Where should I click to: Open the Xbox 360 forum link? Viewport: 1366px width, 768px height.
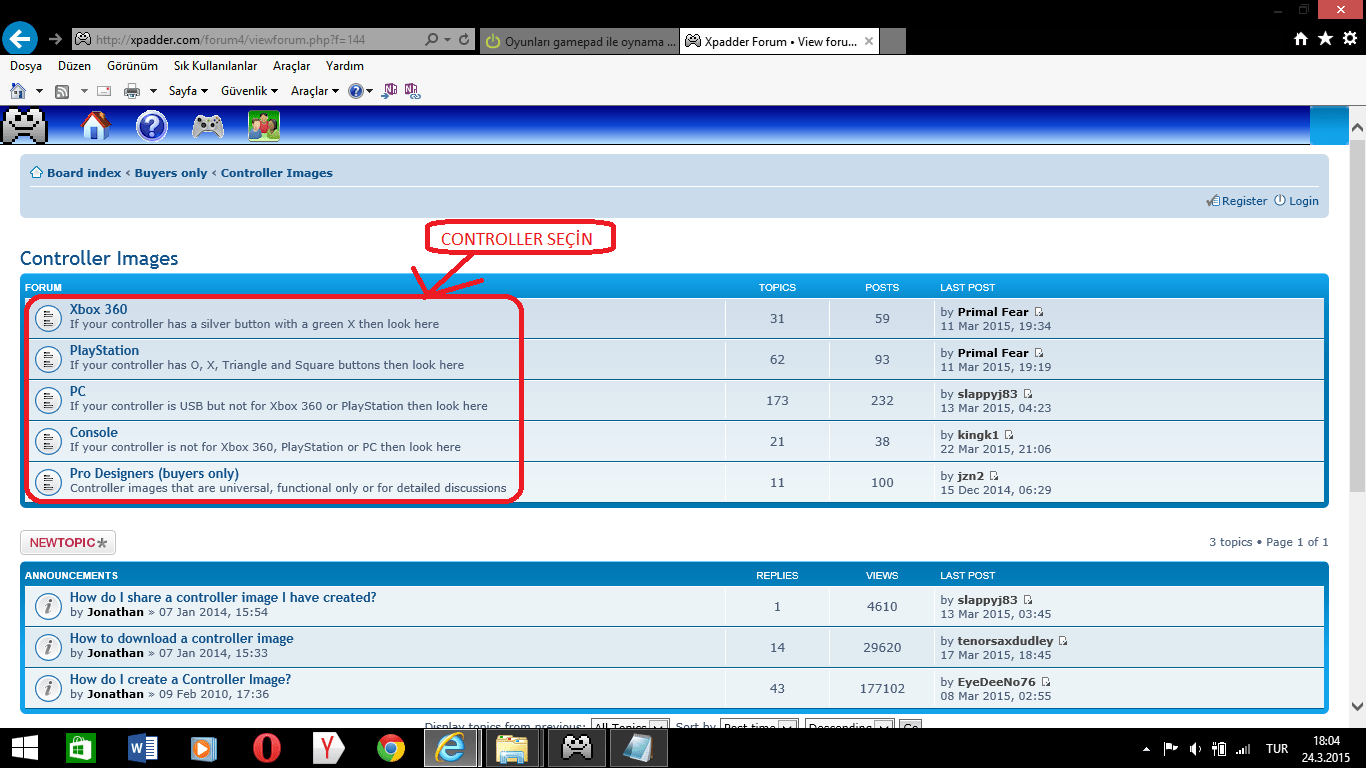[x=99, y=310]
